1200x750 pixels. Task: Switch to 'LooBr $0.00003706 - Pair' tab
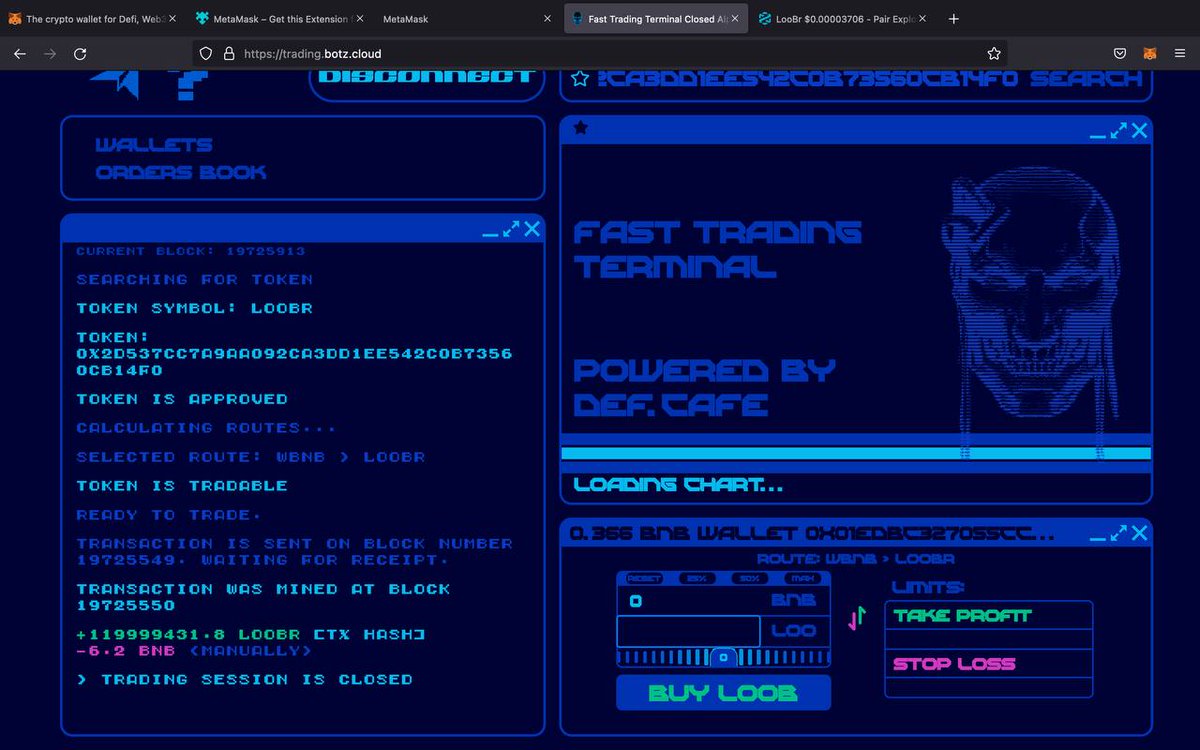[843, 19]
